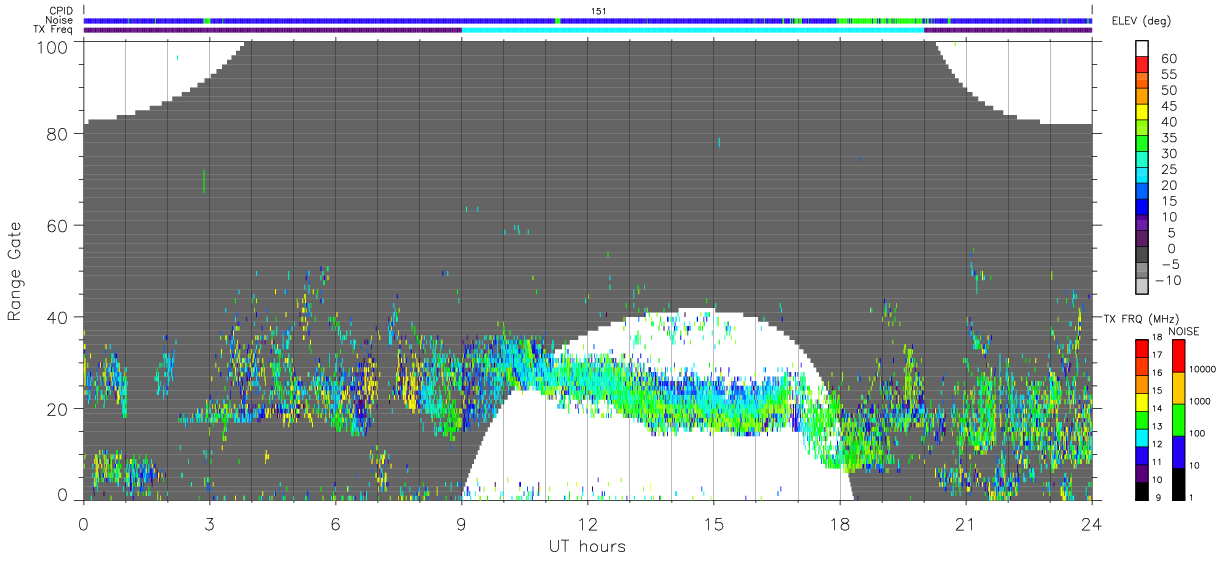
Task: Click the 'ELEV (deg)' colorbar title
Action: 1142,21
